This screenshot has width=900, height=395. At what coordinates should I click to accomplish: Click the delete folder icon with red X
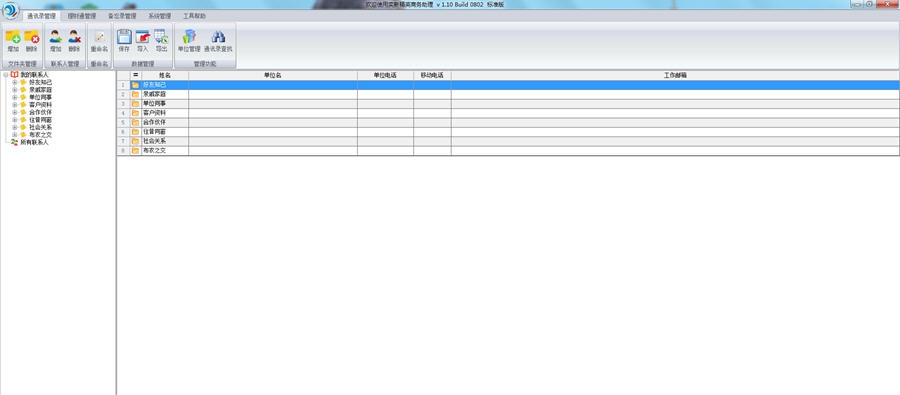click(32, 37)
